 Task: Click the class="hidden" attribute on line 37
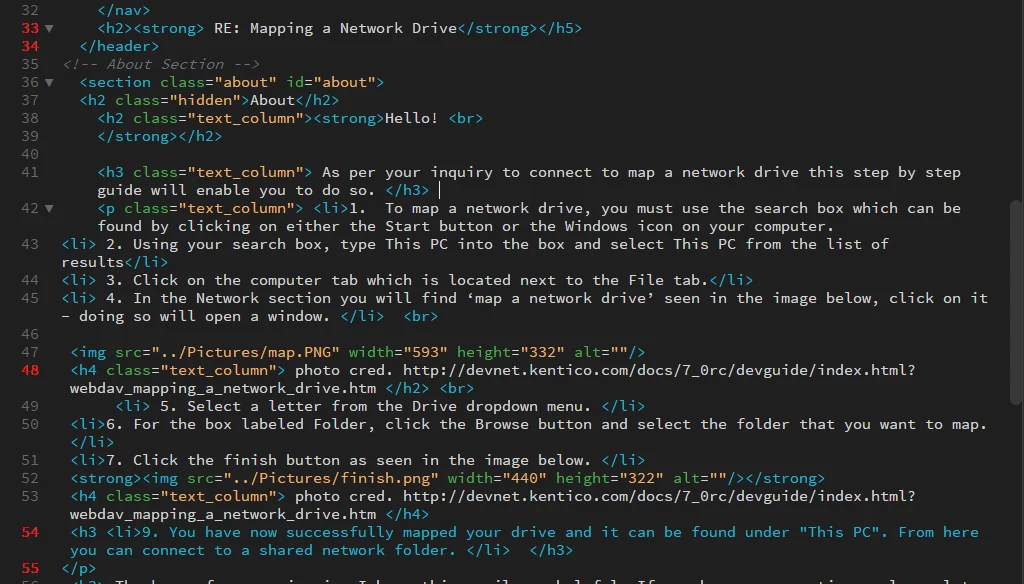coord(178,100)
